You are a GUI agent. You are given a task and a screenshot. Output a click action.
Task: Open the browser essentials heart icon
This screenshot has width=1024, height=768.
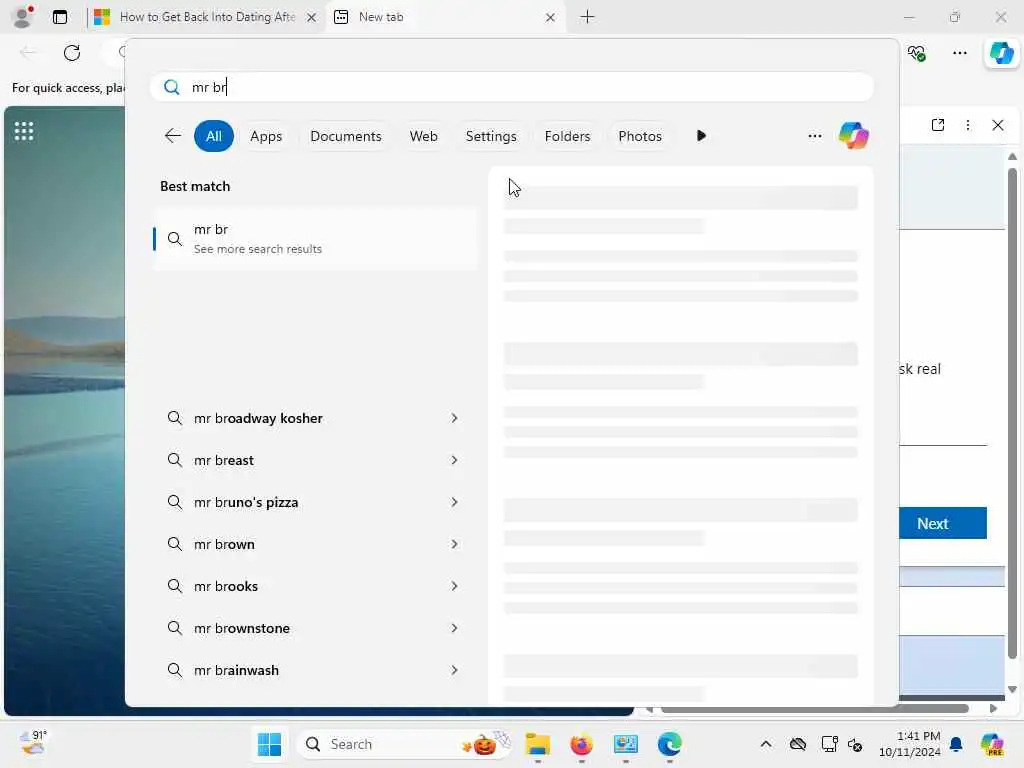coord(916,53)
